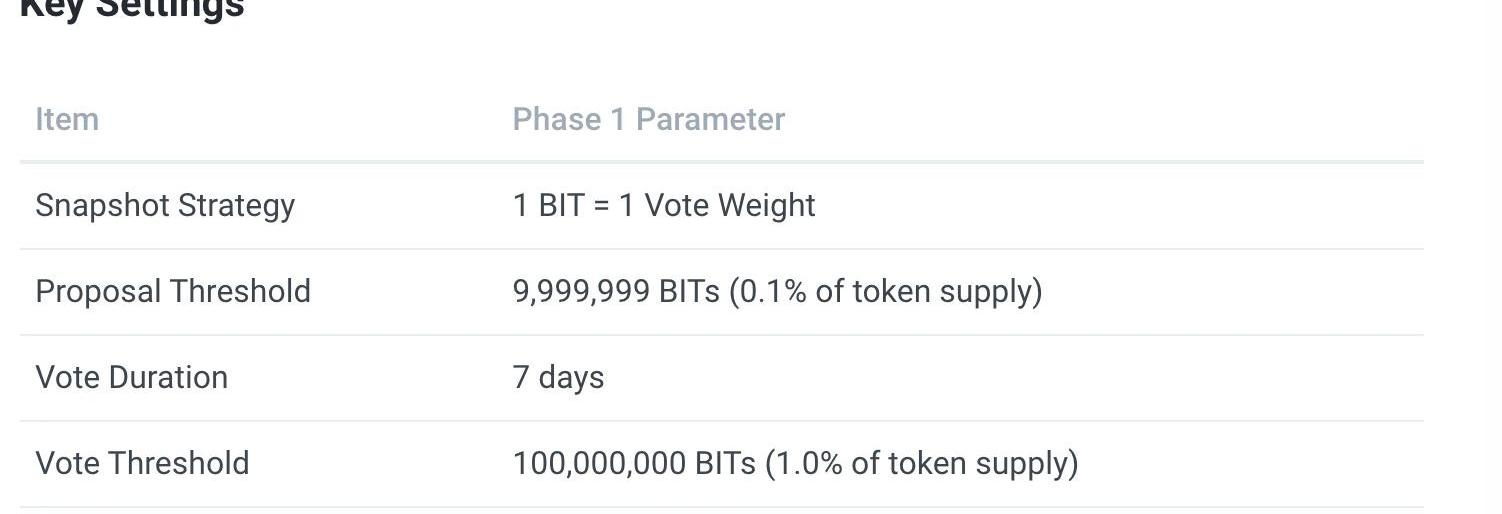
Task: Select the Vote Duration label
Action: click(132, 378)
